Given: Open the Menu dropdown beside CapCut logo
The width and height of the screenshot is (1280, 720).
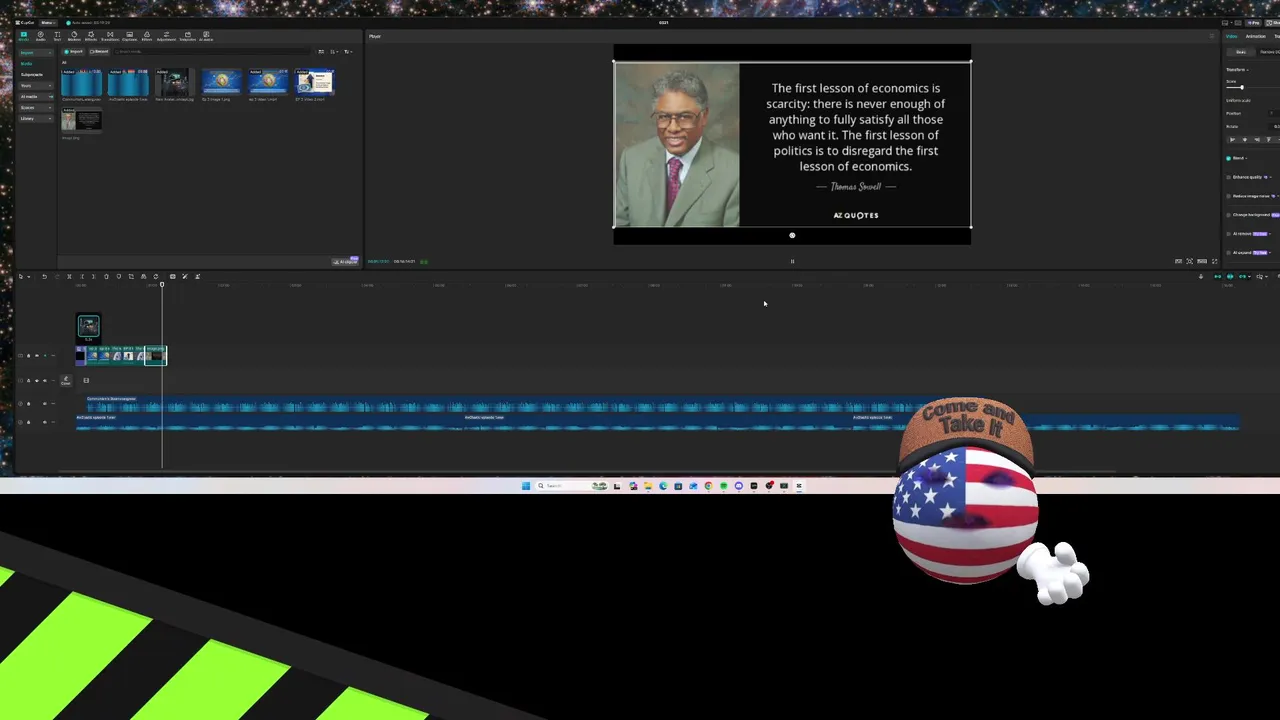Looking at the screenshot, I should coord(48,23).
